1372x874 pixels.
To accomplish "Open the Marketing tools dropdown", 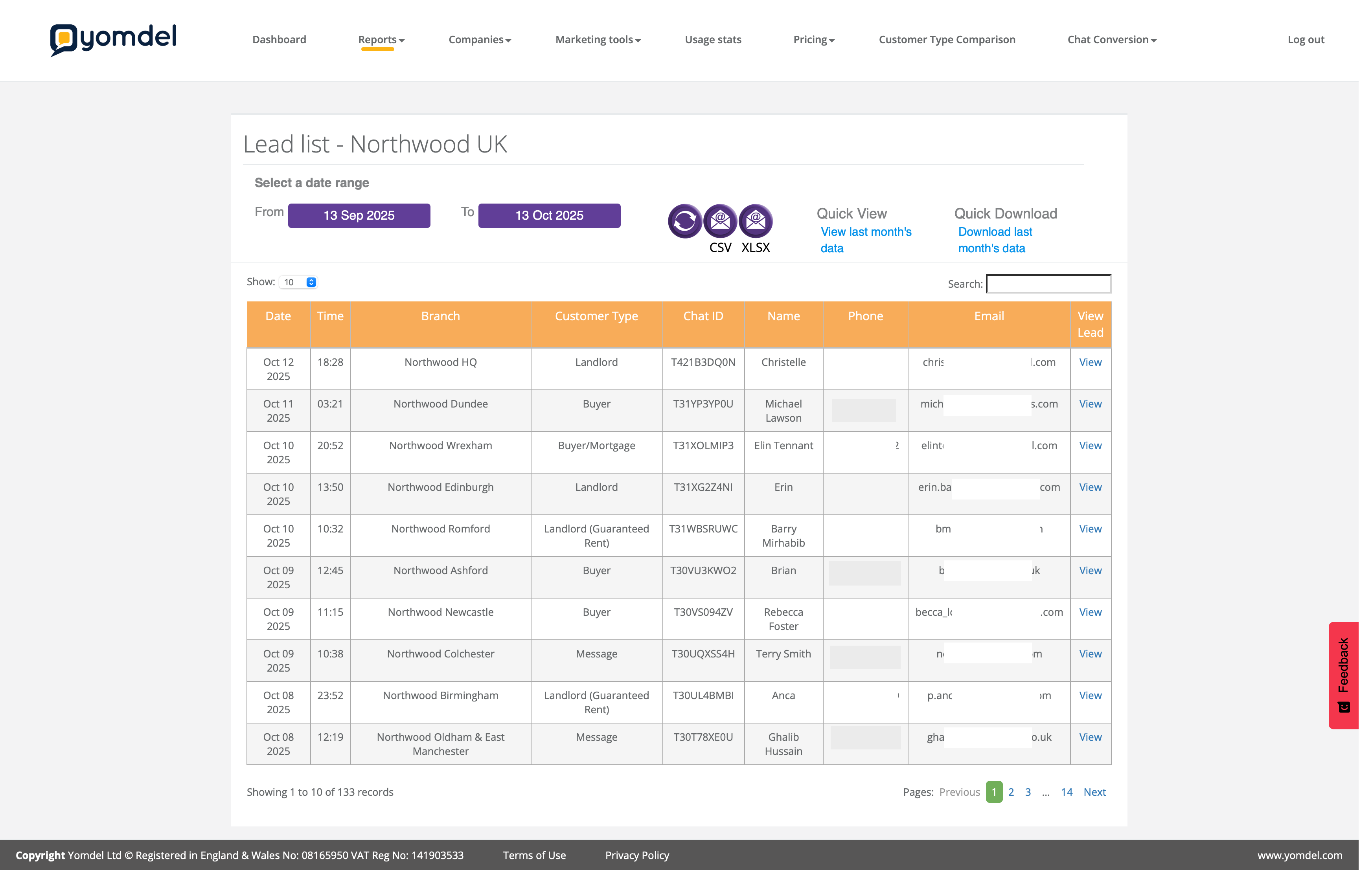I will click(598, 39).
